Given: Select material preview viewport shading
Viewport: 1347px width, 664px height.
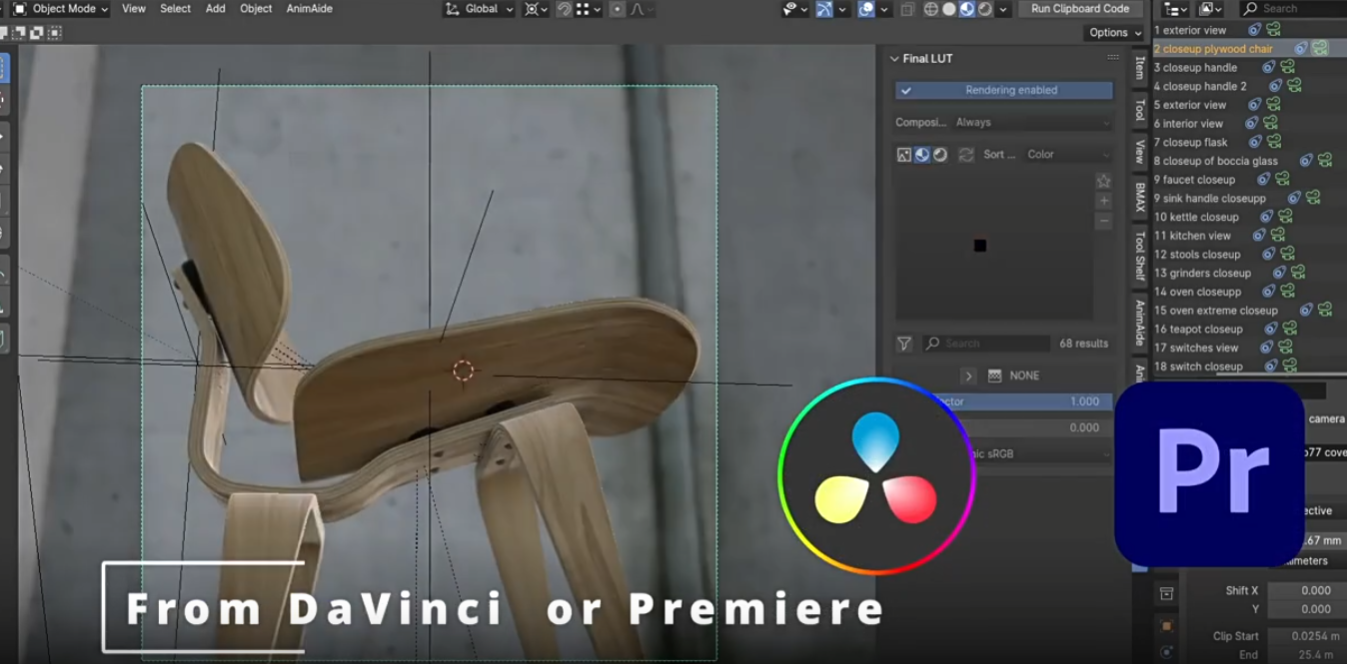Looking at the screenshot, I should 967,9.
